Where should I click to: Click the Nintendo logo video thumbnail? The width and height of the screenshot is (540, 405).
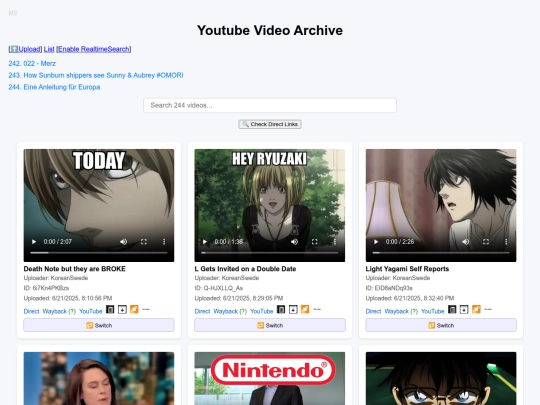point(270,378)
